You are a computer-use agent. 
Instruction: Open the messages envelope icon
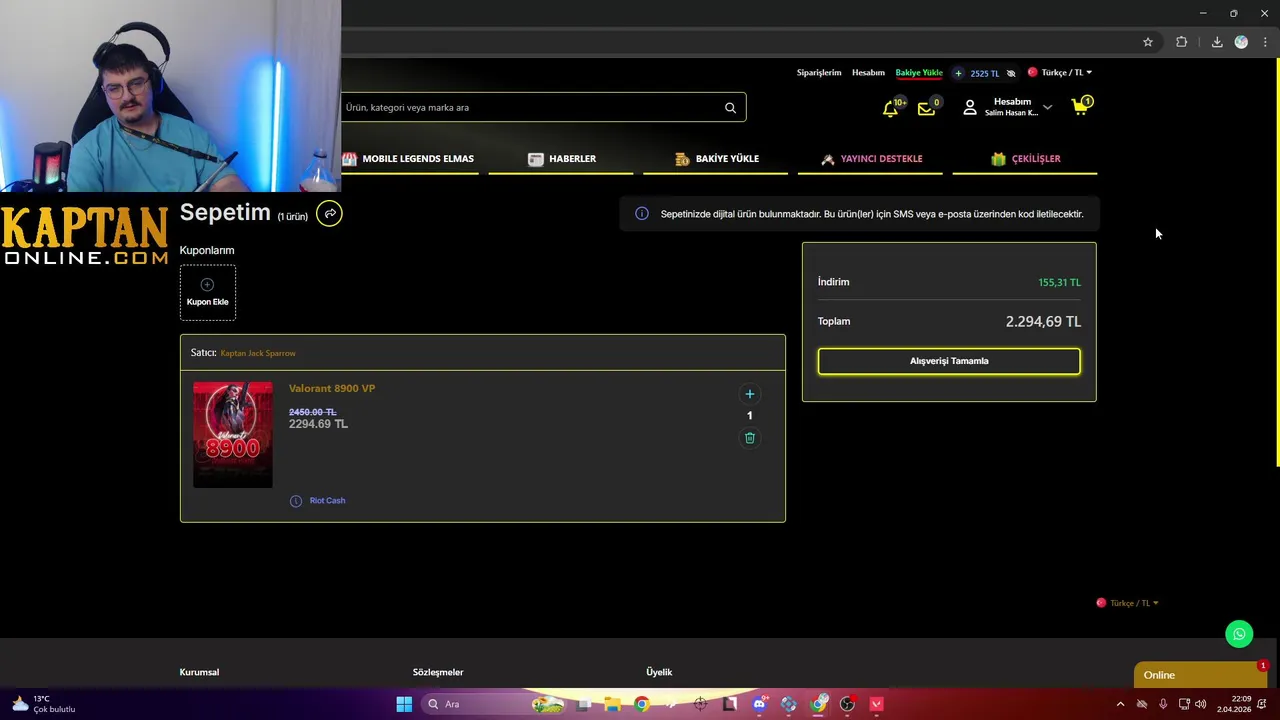click(926, 108)
